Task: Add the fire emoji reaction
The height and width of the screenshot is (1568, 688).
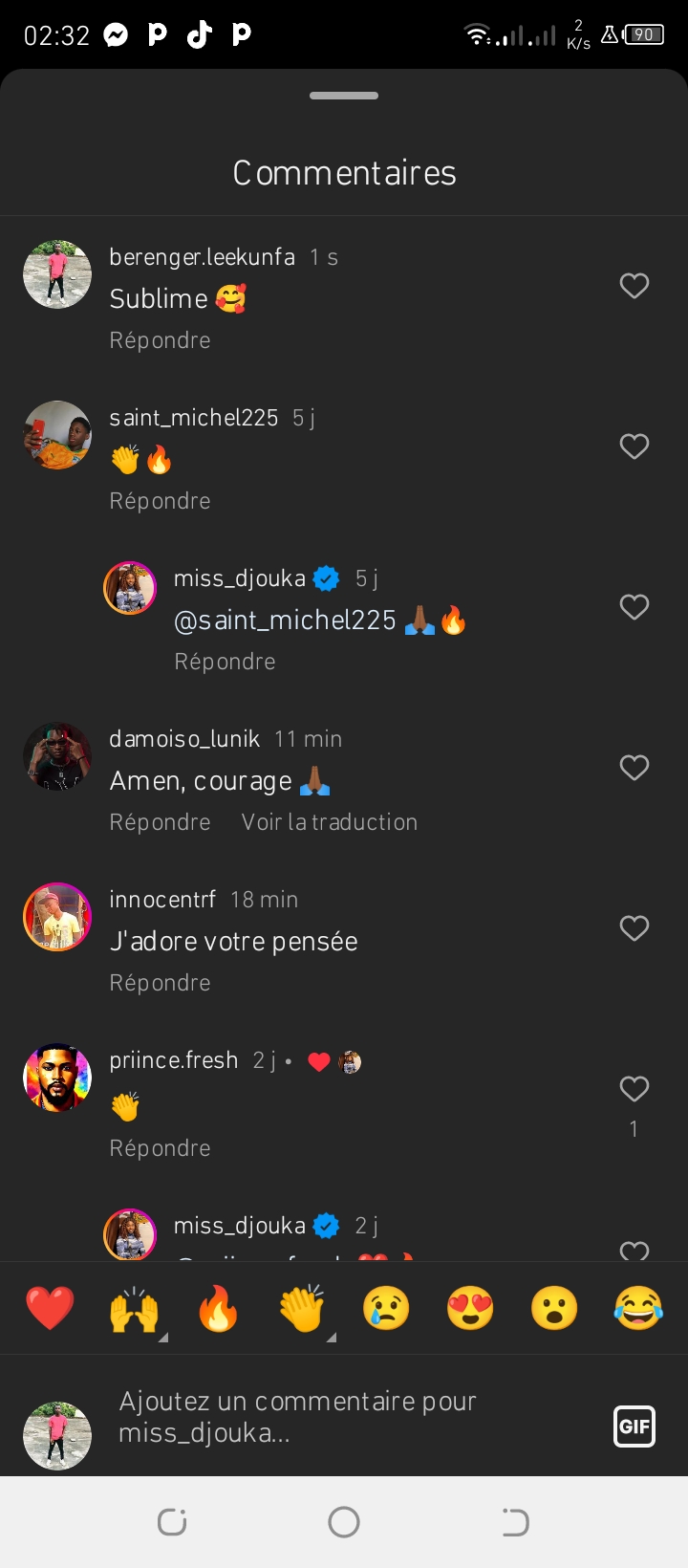Action: click(x=218, y=1308)
